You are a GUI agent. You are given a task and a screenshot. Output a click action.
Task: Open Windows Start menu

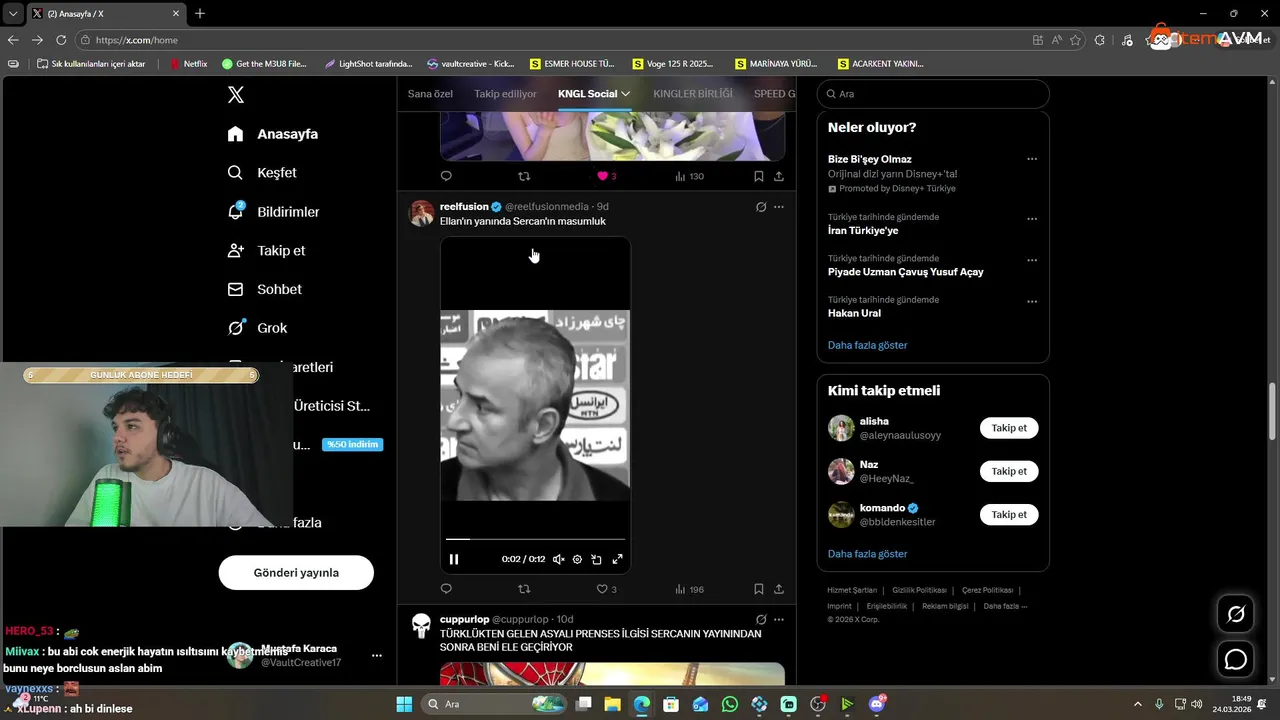tap(404, 704)
